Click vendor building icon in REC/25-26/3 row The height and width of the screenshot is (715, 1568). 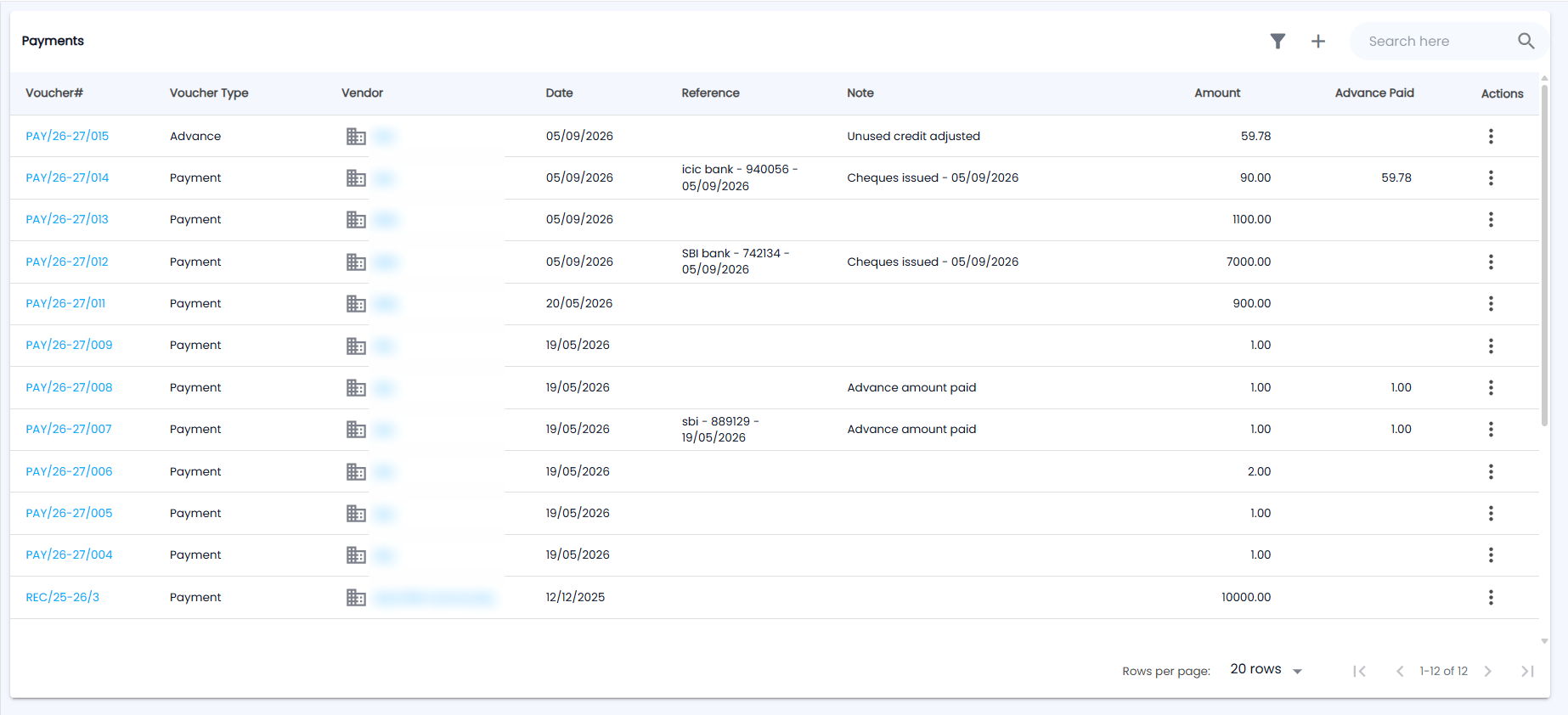coord(356,597)
